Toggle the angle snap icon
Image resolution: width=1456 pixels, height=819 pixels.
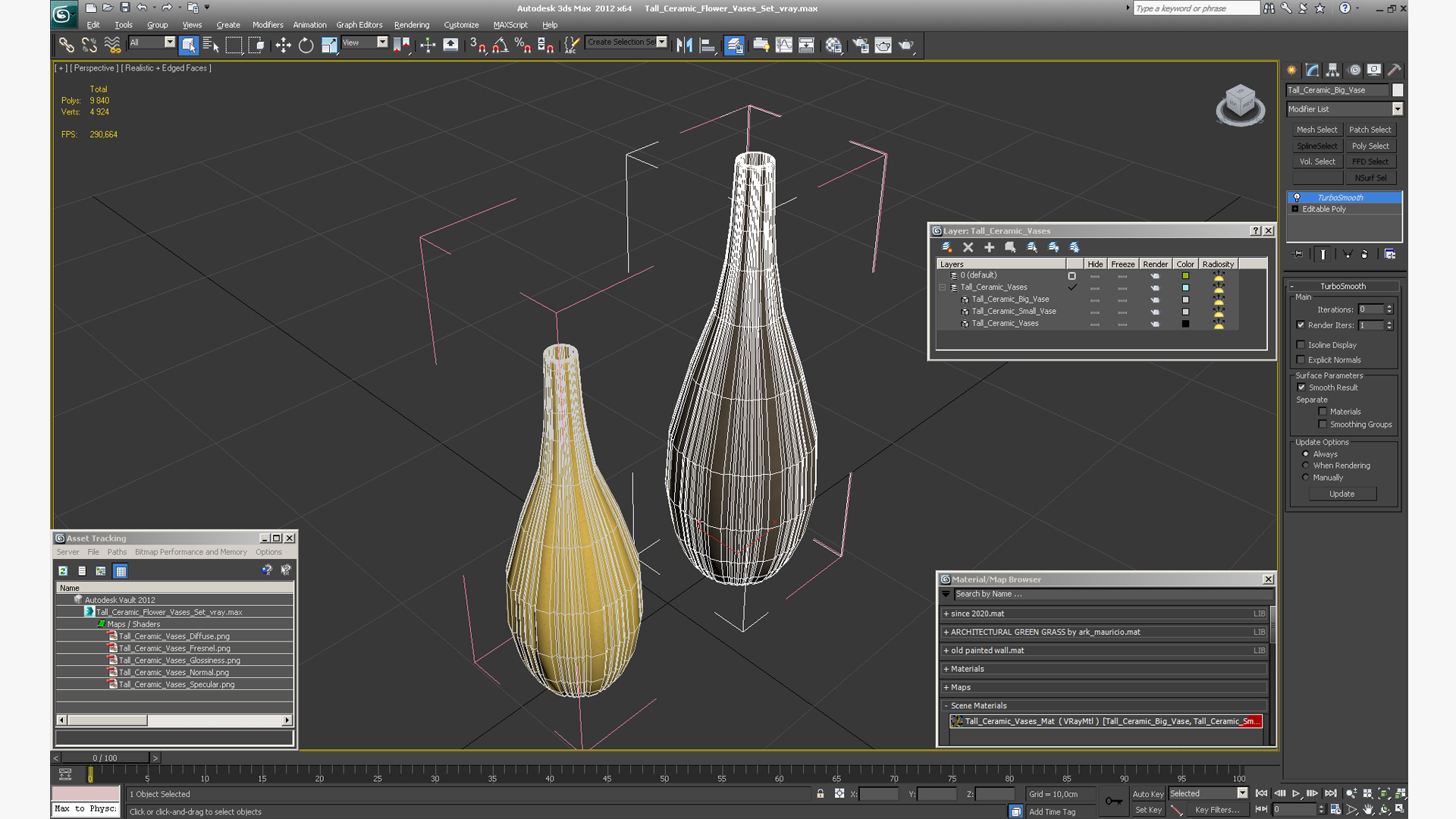[500, 45]
